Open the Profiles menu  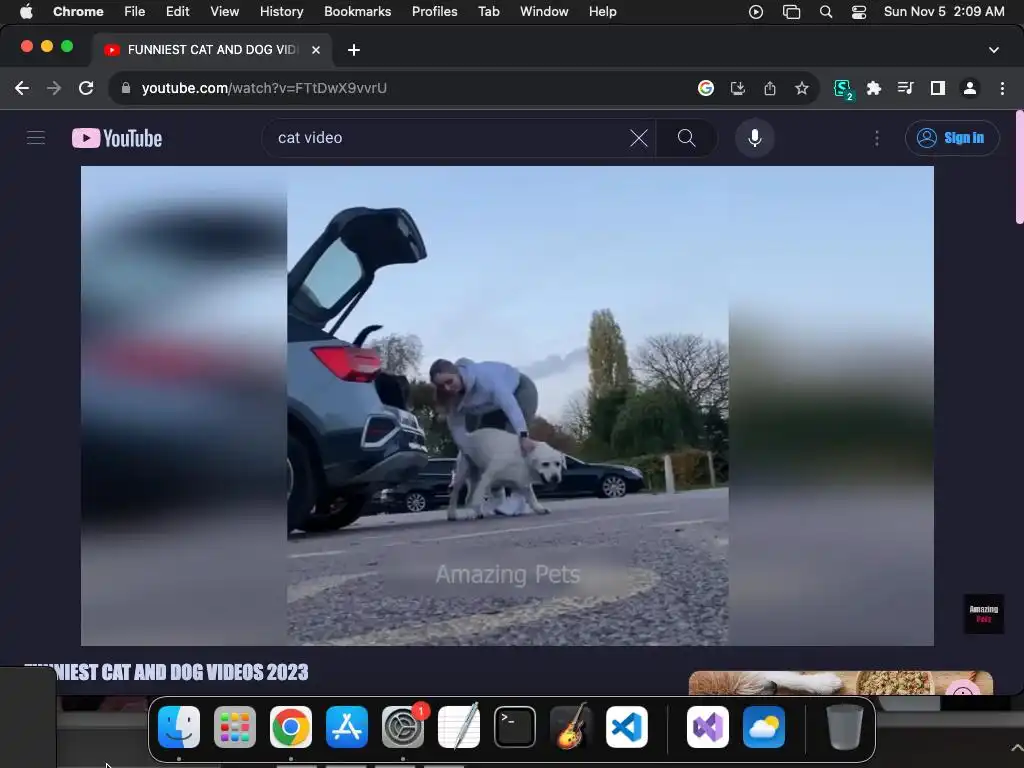point(434,12)
